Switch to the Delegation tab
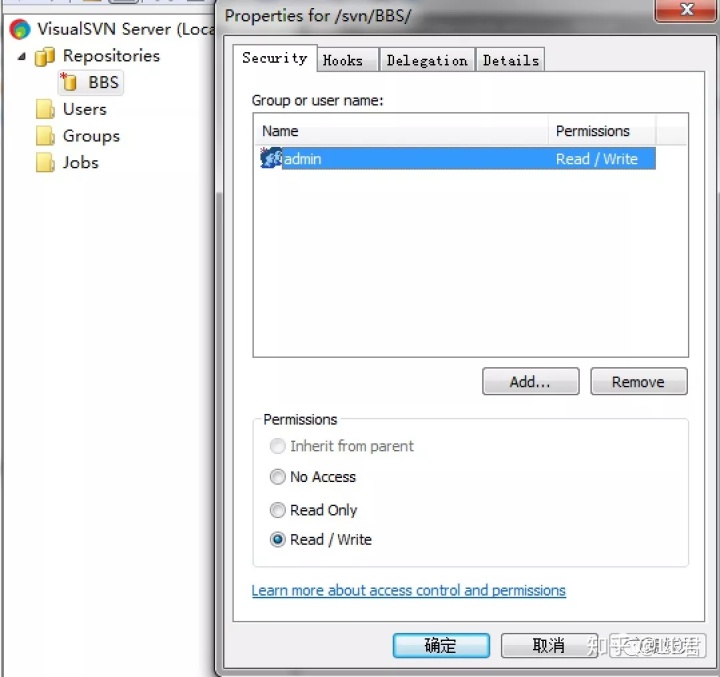Image resolution: width=720 pixels, height=677 pixels. click(x=427, y=60)
